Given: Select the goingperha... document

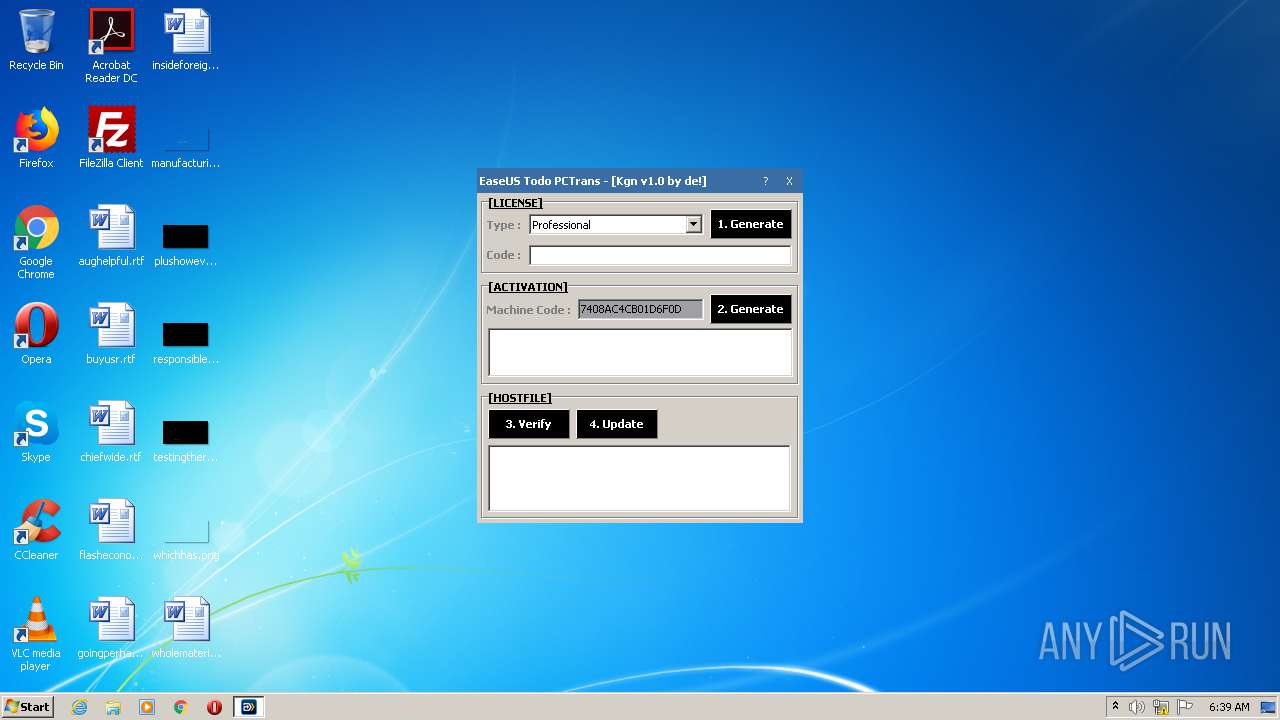Looking at the screenshot, I should (x=111, y=629).
